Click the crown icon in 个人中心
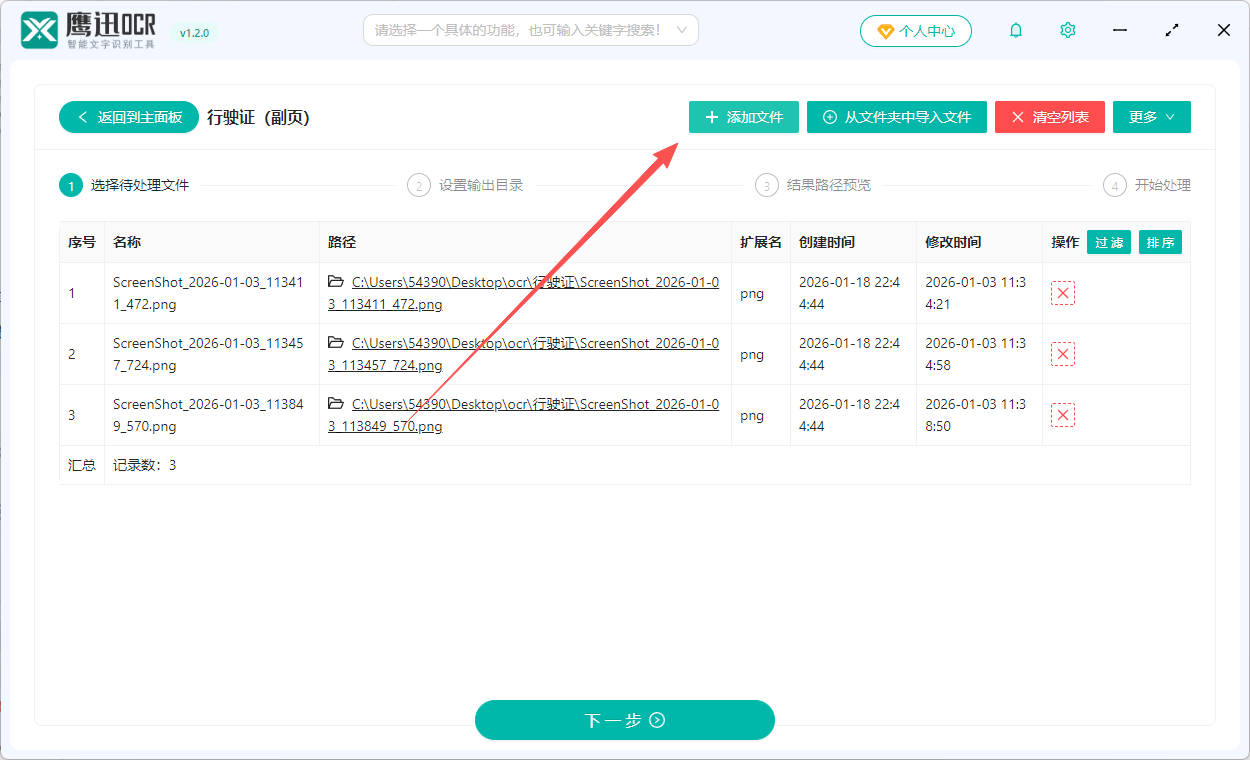The width and height of the screenshot is (1250, 760). tap(884, 30)
